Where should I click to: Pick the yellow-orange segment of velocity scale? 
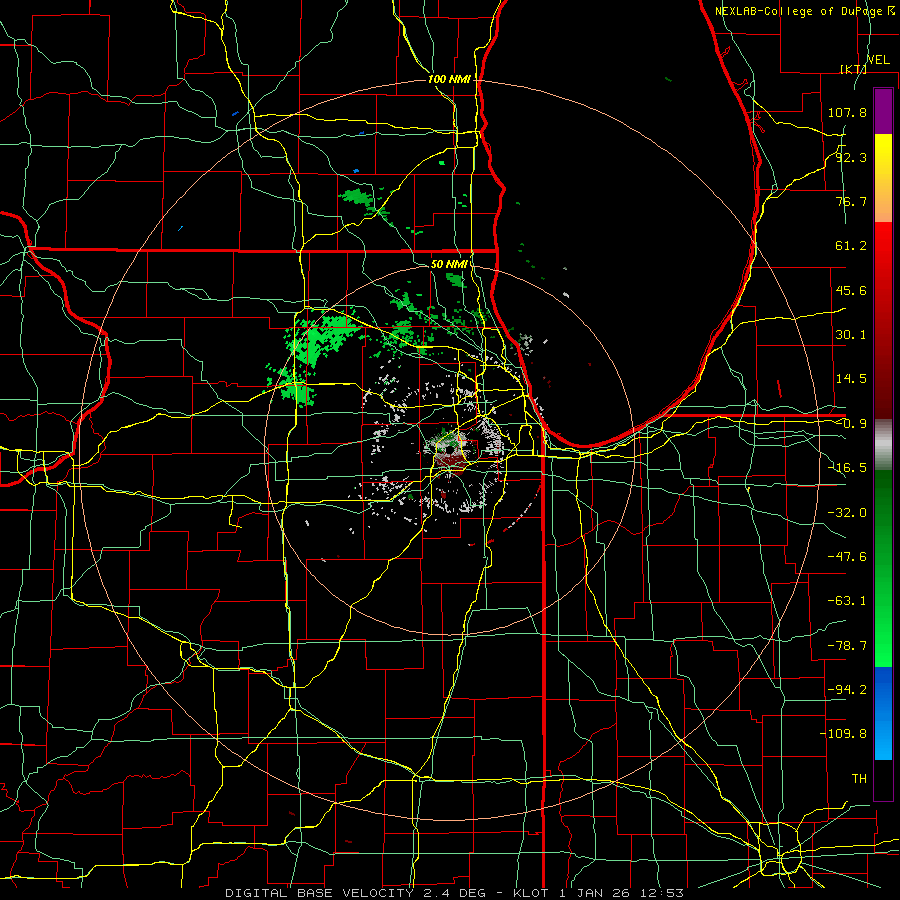pos(883,178)
